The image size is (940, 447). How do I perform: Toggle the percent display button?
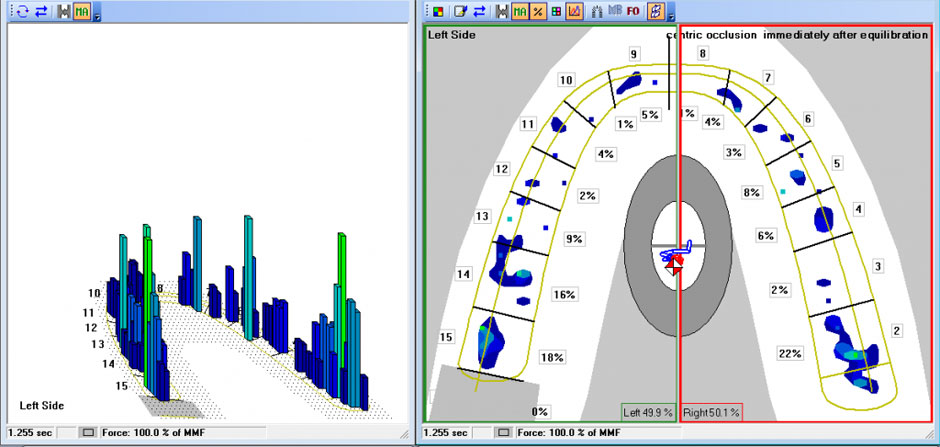tap(537, 11)
